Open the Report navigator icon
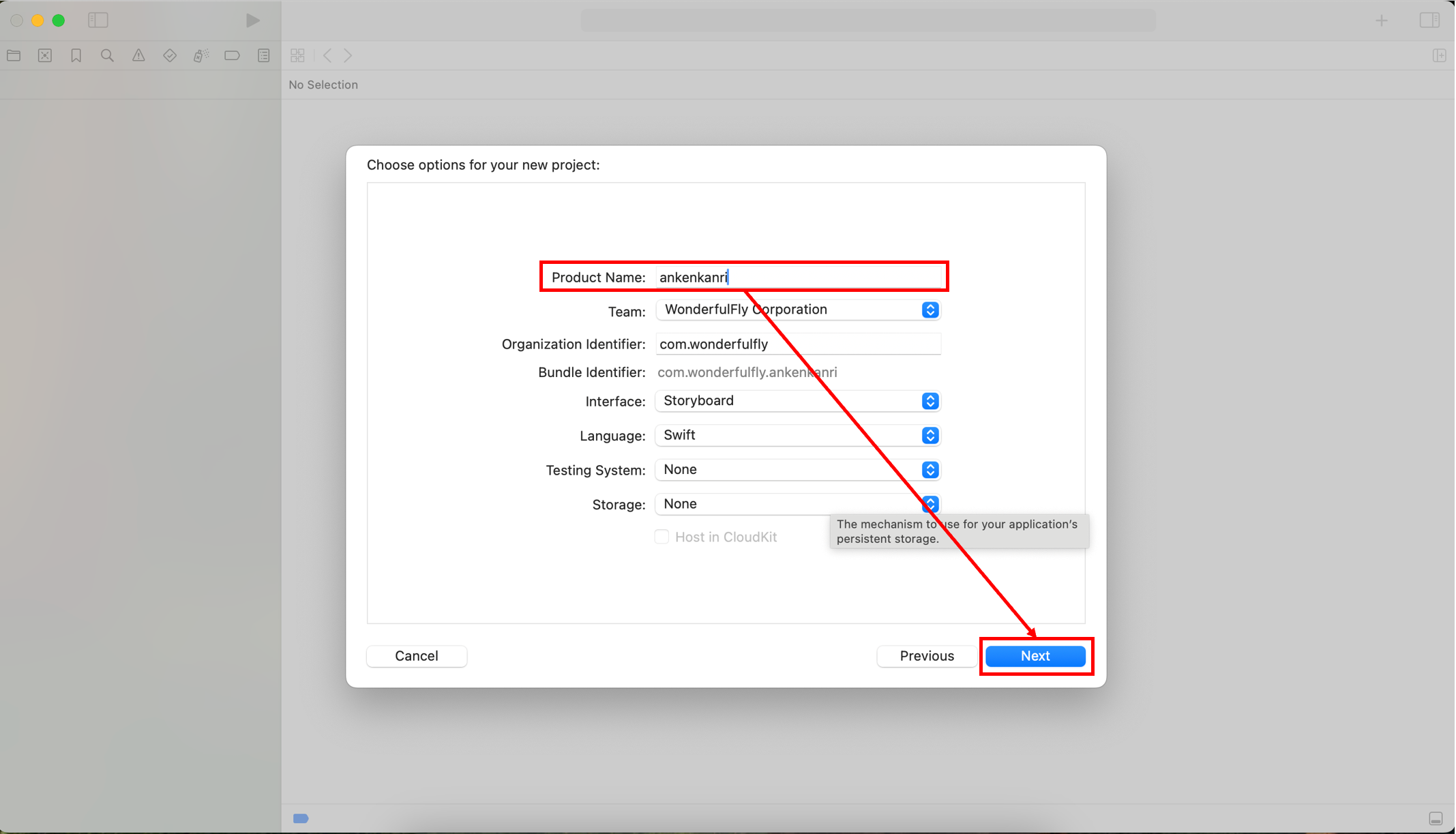The image size is (1456, 834). tap(264, 55)
